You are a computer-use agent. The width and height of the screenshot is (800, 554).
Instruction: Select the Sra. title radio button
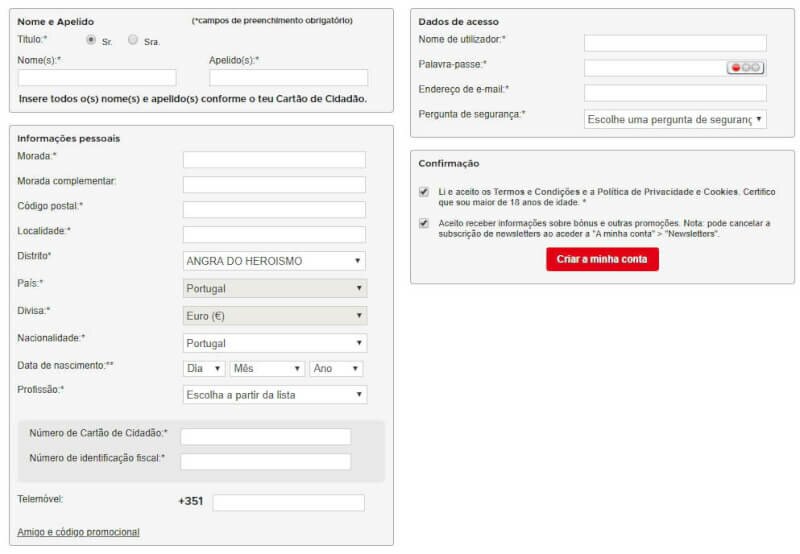point(133,40)
